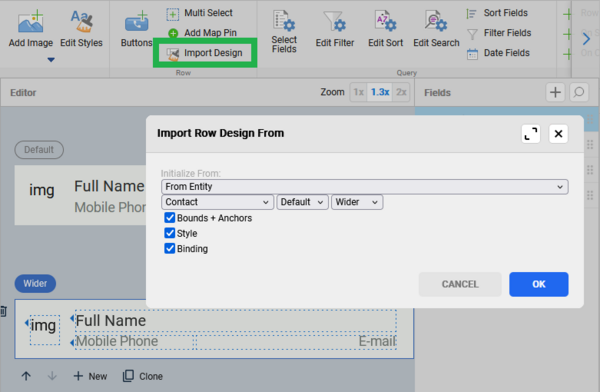Select Full Name field in Wider row
This screenshot has width=600, height=392.
click(236, 321)
